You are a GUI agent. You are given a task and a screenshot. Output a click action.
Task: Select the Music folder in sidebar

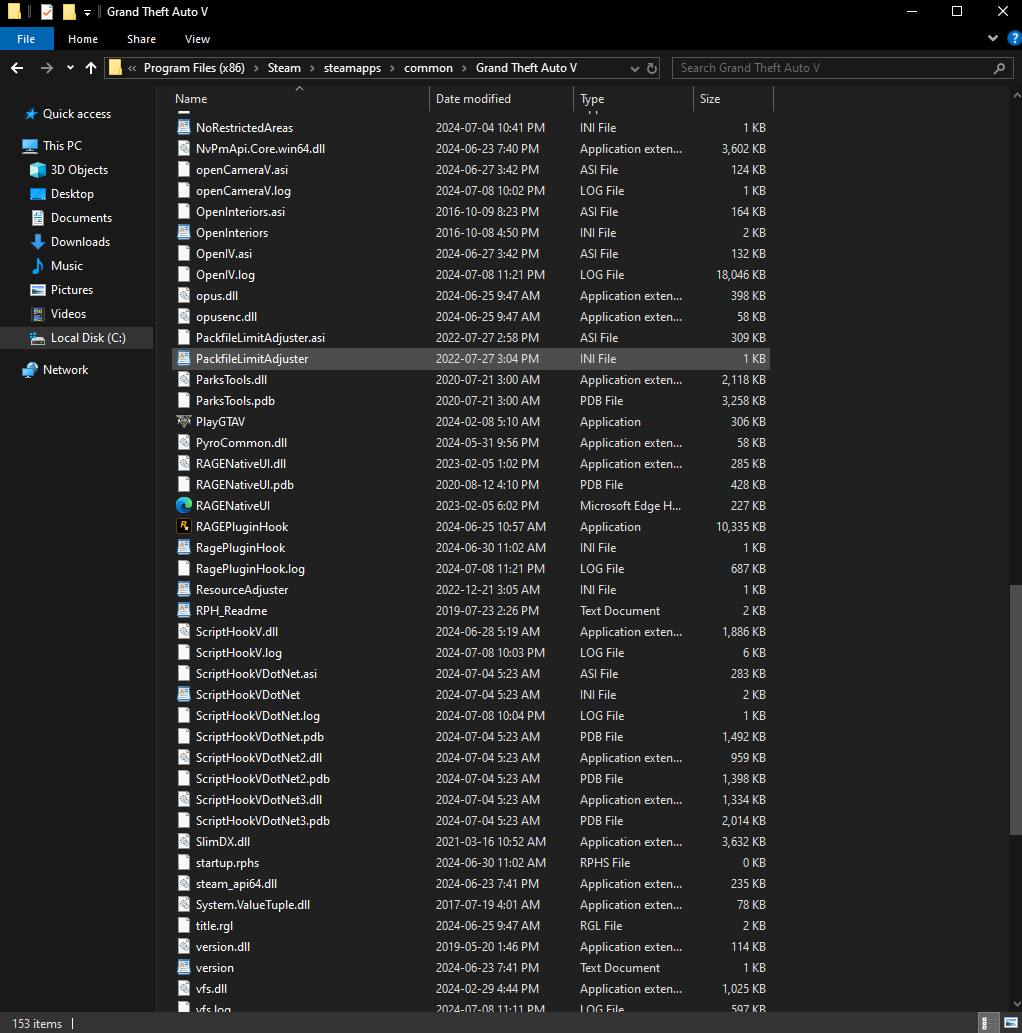67,266
